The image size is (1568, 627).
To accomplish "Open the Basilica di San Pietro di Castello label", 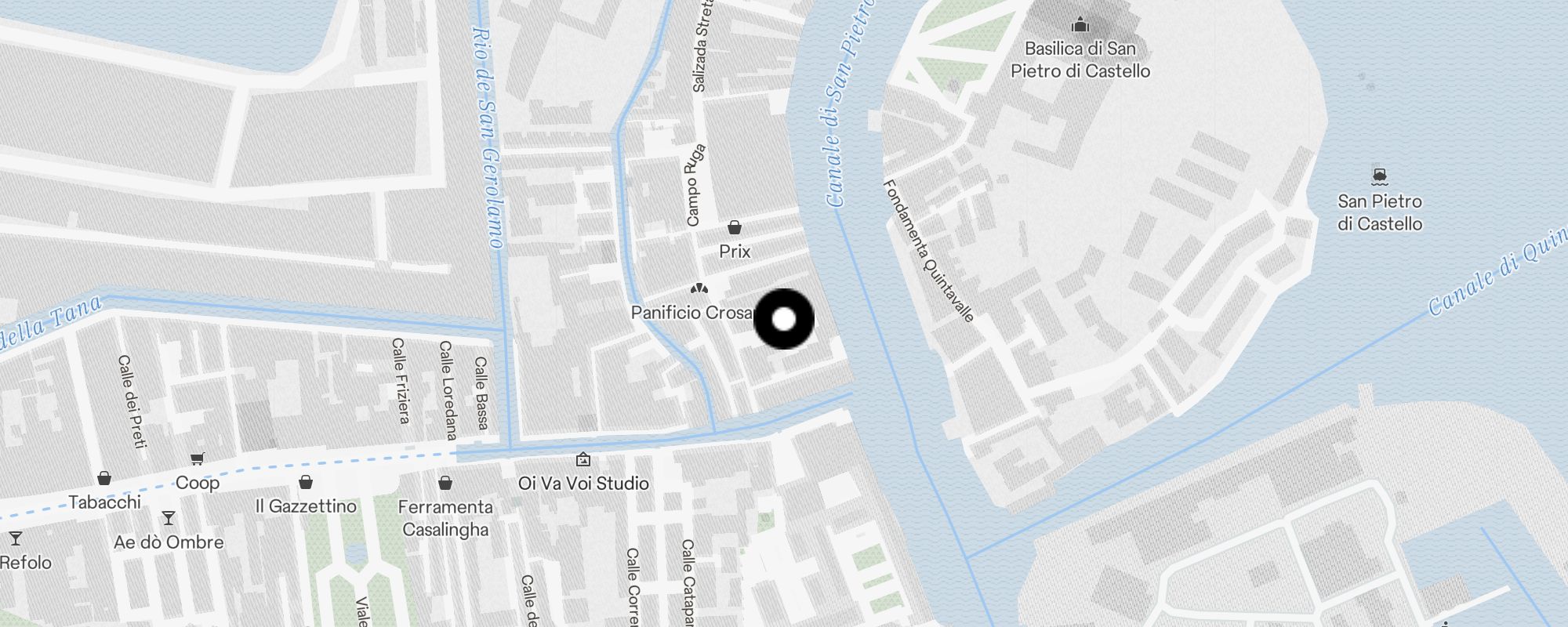I will coord(1080,60).
